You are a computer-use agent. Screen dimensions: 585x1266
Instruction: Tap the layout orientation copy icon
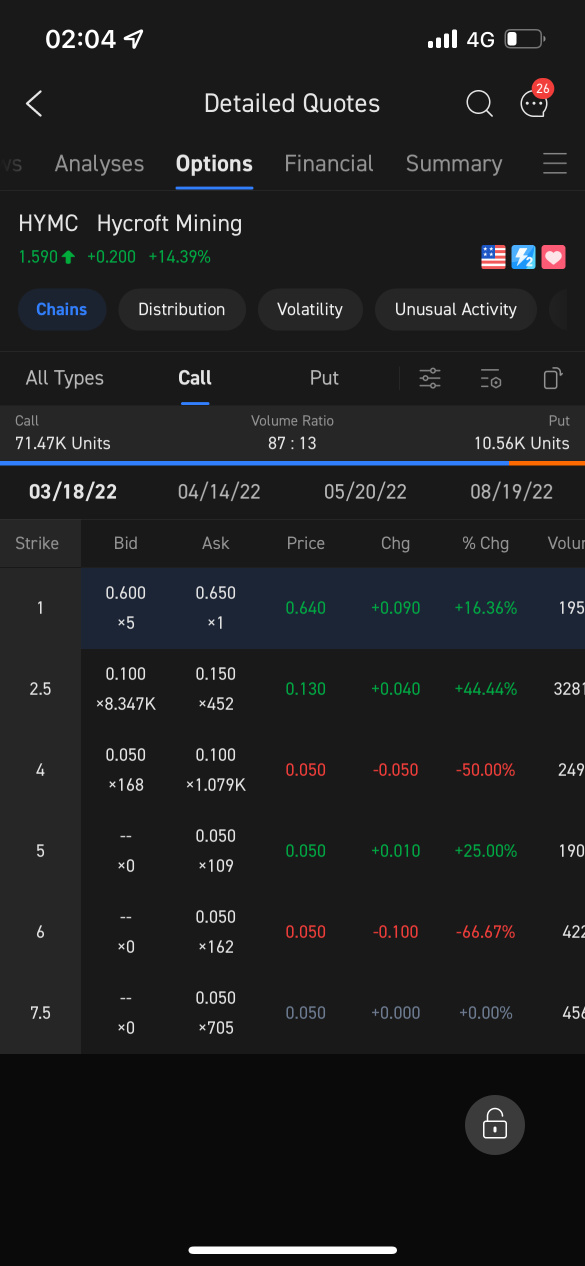pos(552,378)
